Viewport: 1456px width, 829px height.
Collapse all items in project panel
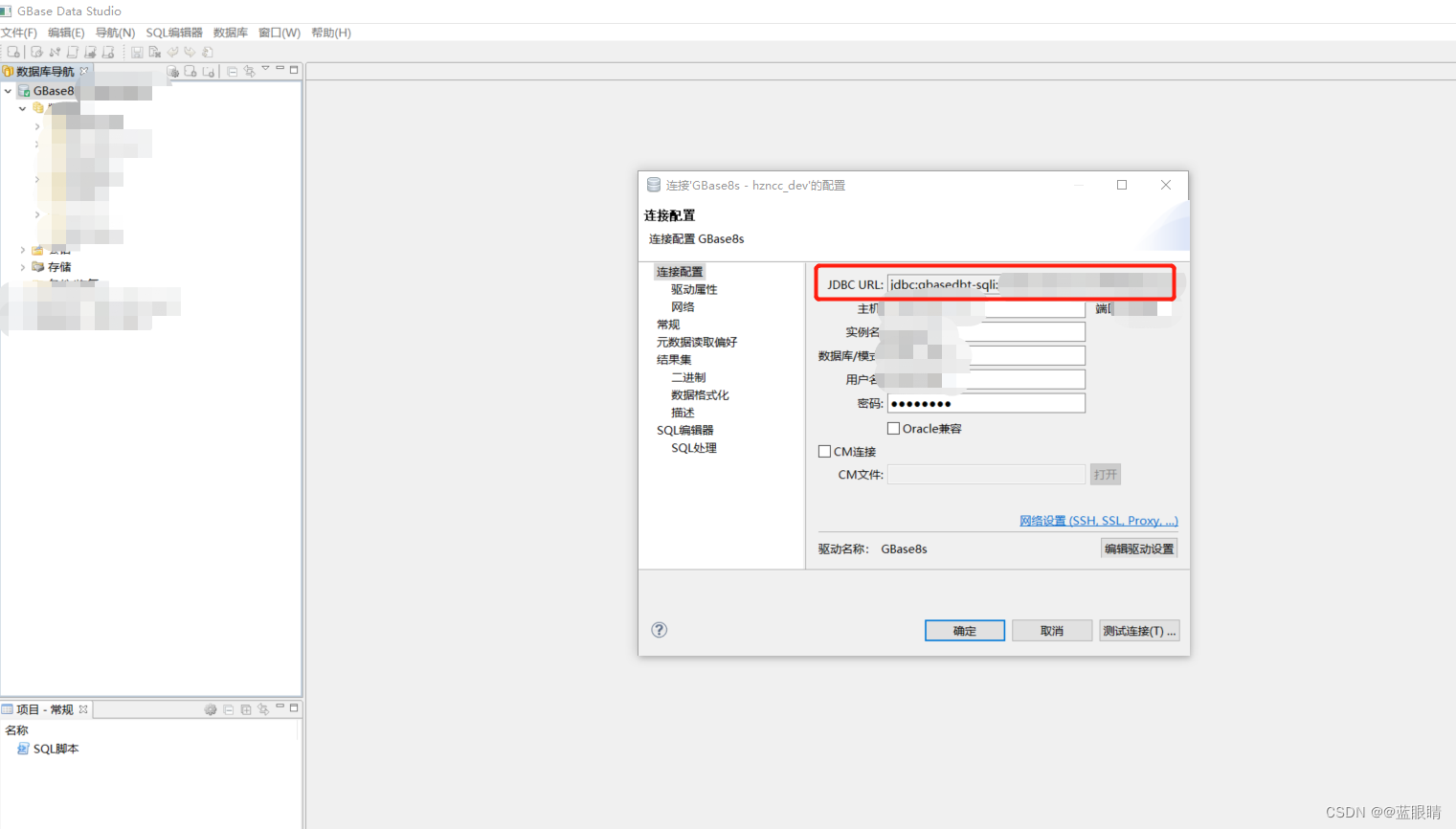[228, 709]
